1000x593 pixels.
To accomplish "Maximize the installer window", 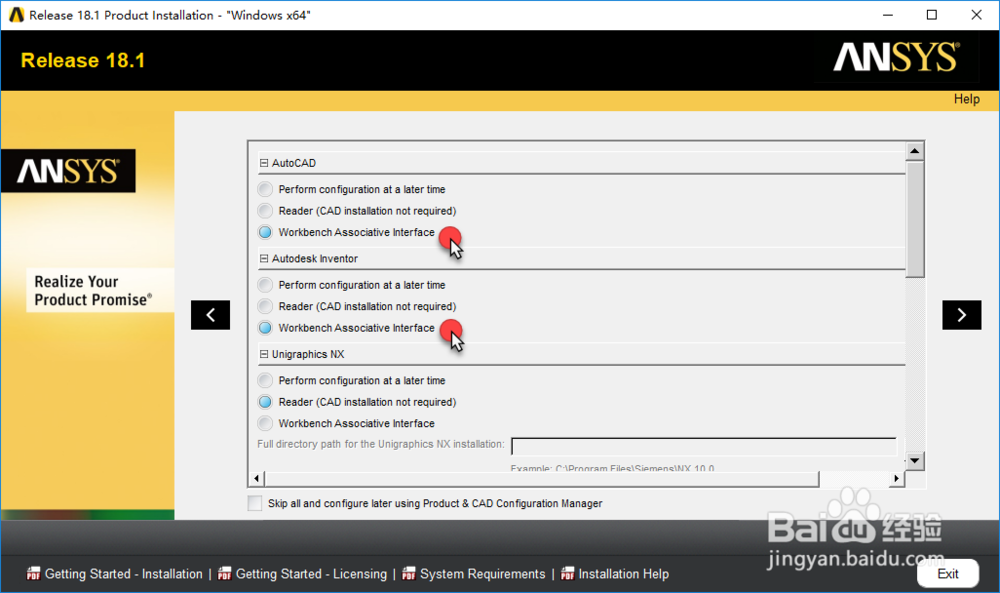I will (x=932, y=15).
